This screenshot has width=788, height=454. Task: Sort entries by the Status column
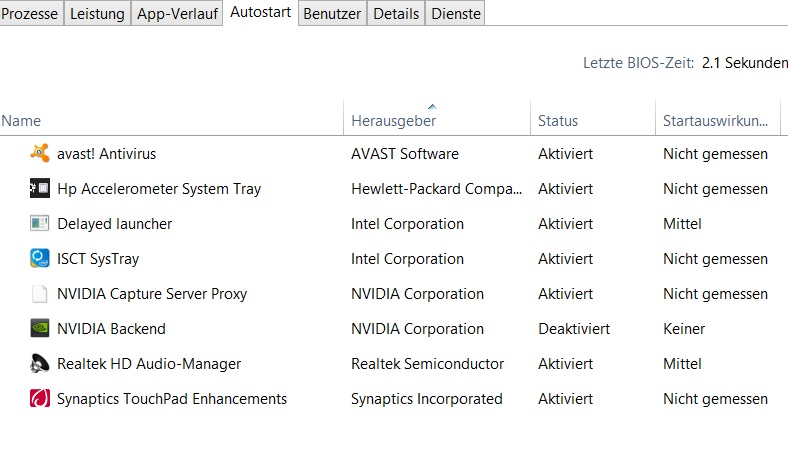[558, 121]
